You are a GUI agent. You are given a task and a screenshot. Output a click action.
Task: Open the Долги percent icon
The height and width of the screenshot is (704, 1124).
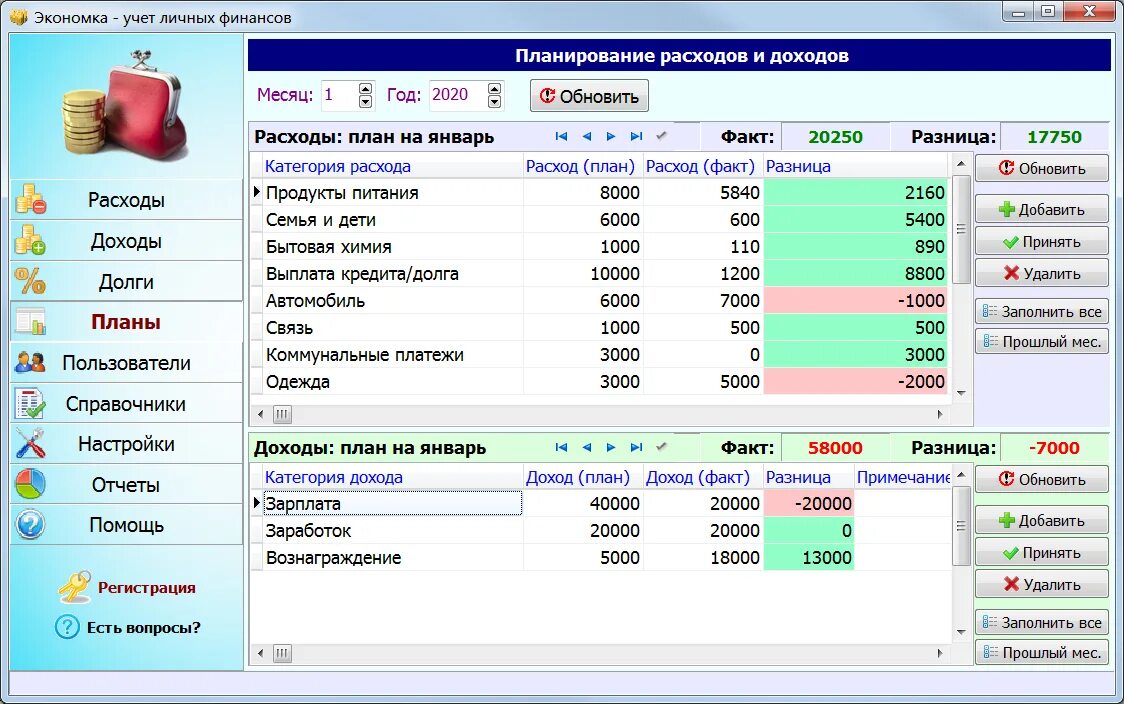30,281
